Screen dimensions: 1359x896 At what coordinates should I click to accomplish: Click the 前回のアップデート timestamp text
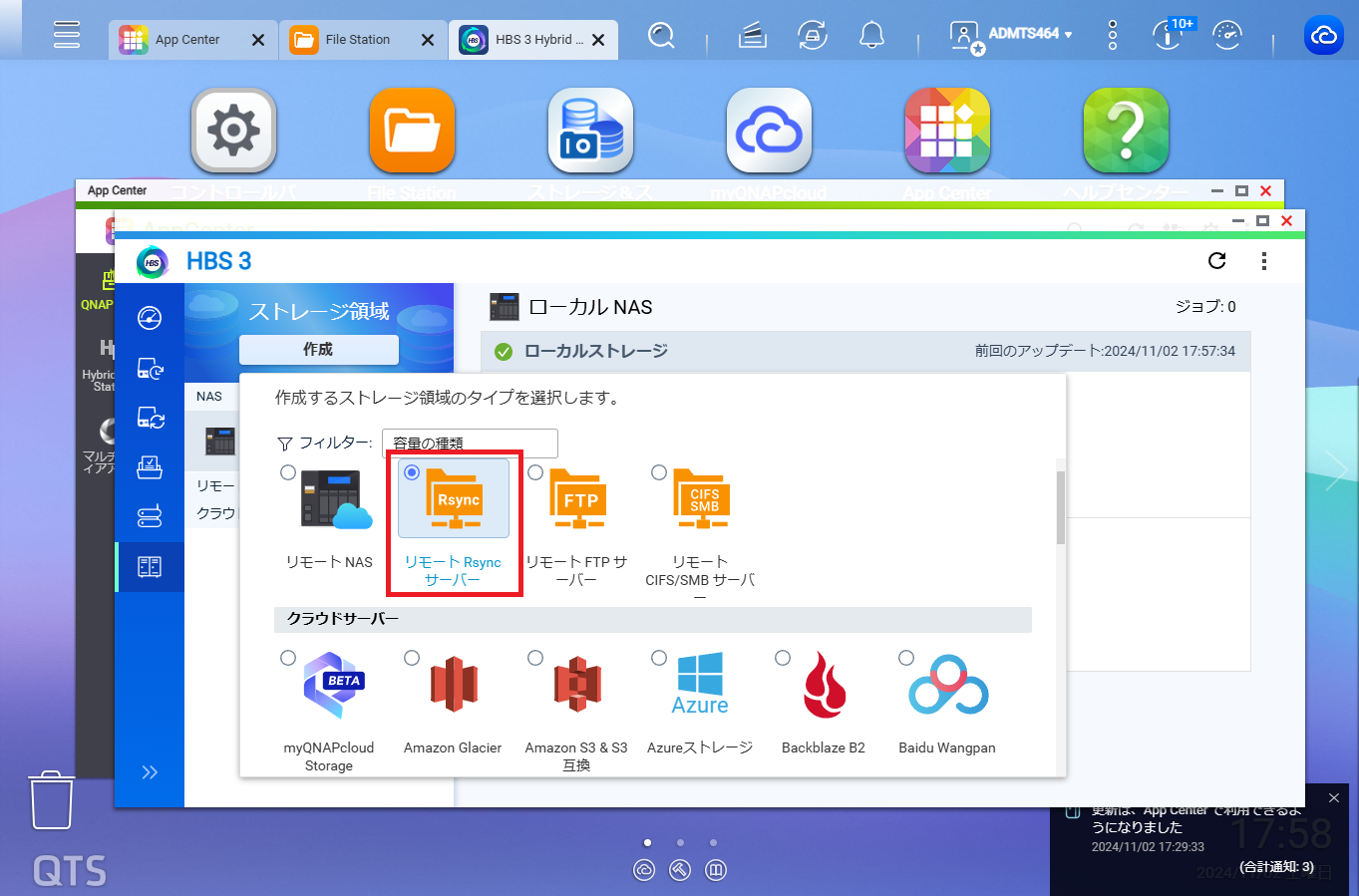[x=1105, y=351]
